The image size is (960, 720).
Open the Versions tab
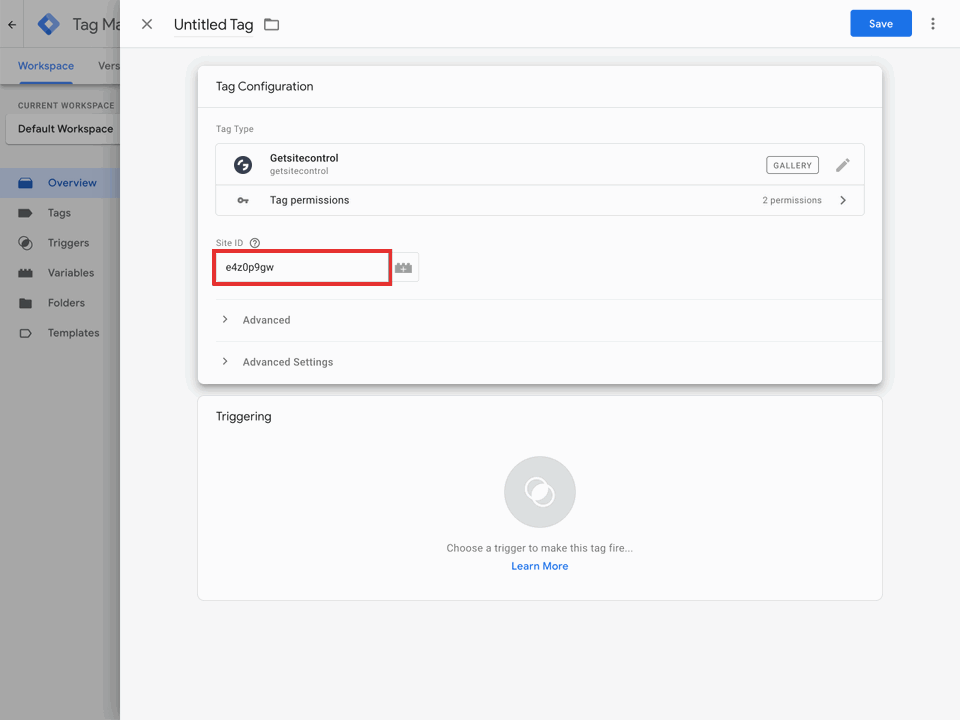[x=110, y=66]
